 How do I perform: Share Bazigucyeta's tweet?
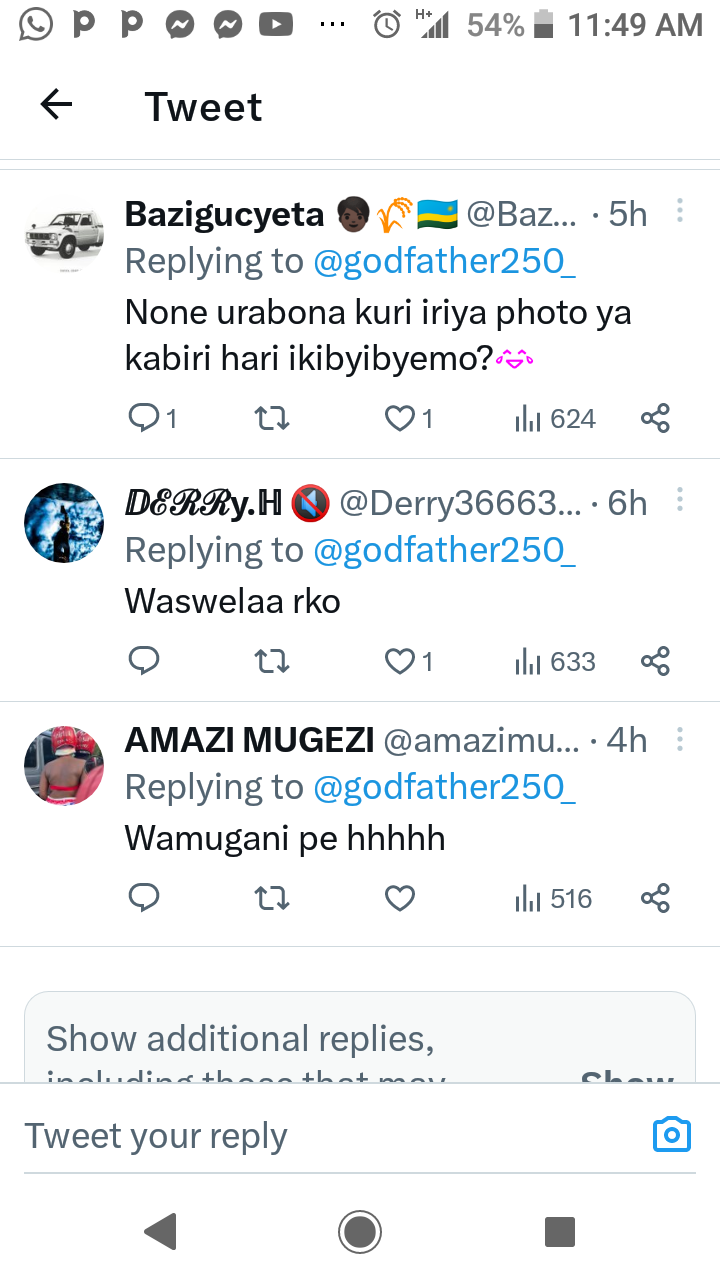(655, 418)
